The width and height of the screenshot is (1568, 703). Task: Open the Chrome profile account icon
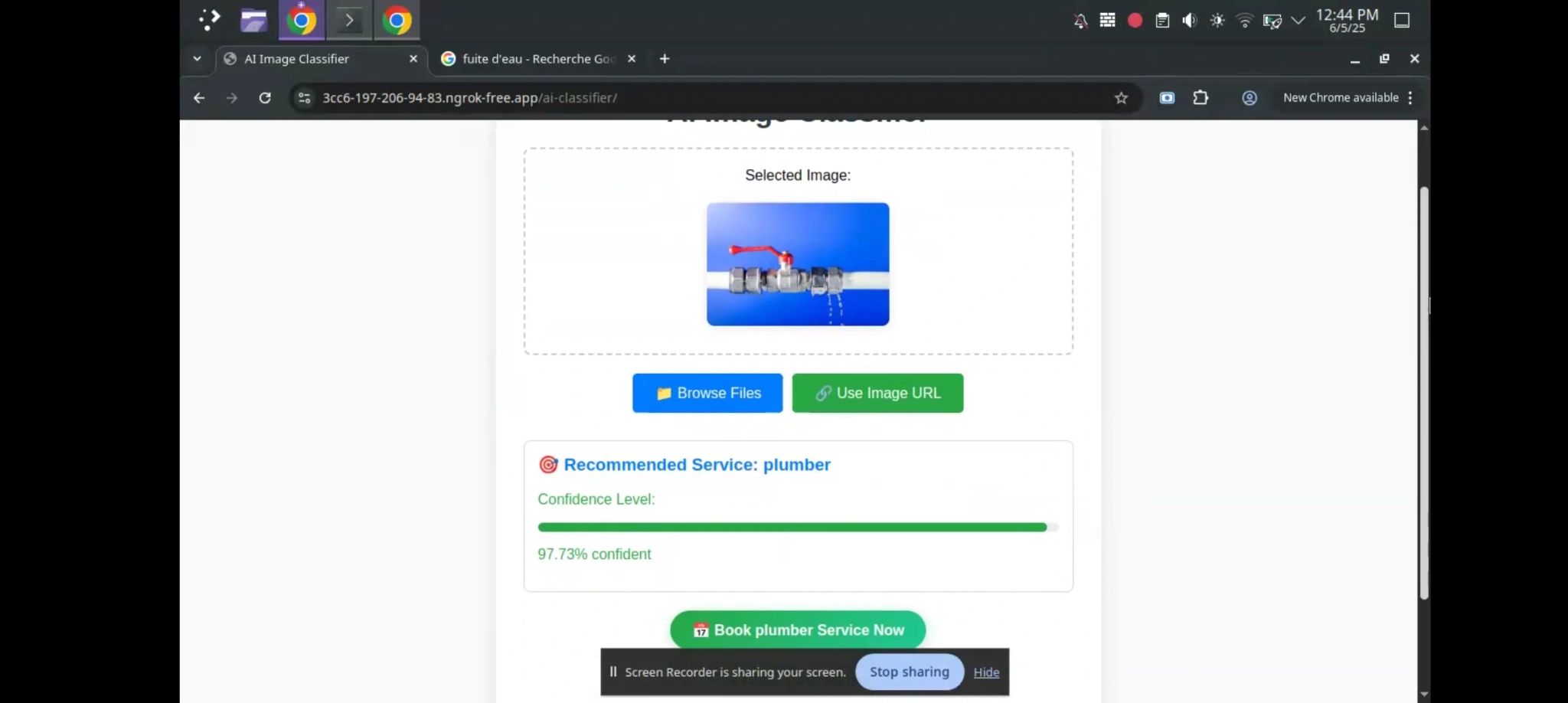(x=1249, y=98)
